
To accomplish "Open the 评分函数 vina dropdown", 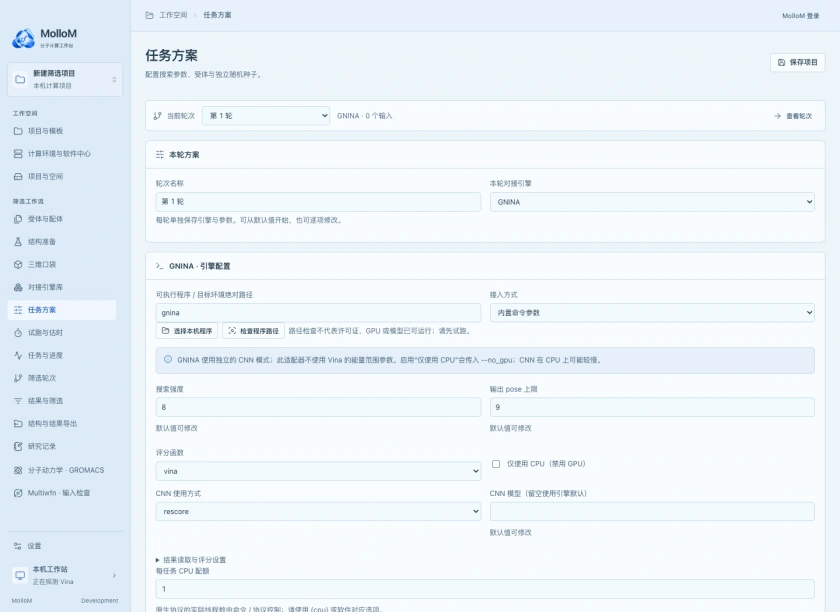I will pyautogui.click(x=318, y=471).
